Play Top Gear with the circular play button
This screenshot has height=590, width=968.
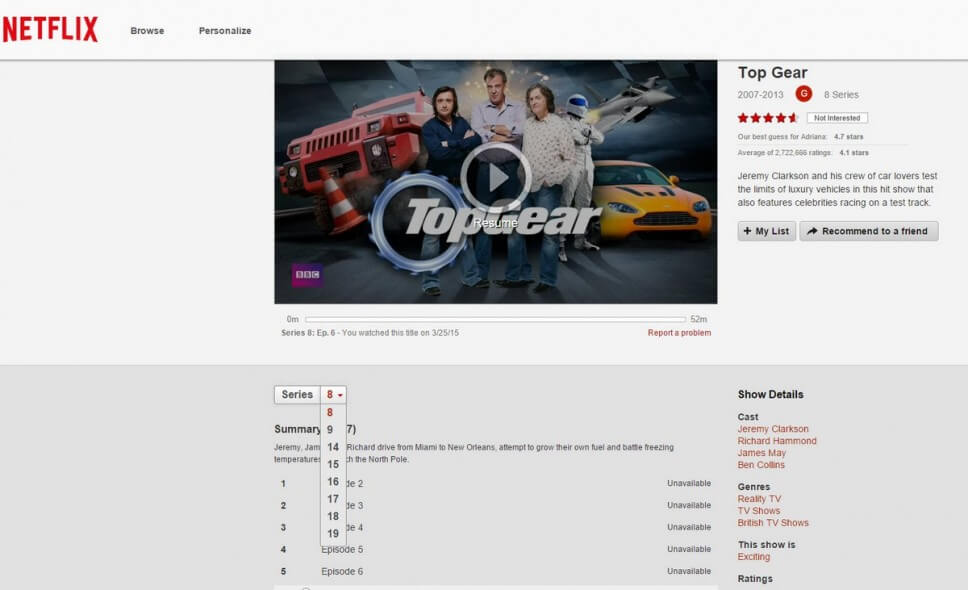pos(496,178)
